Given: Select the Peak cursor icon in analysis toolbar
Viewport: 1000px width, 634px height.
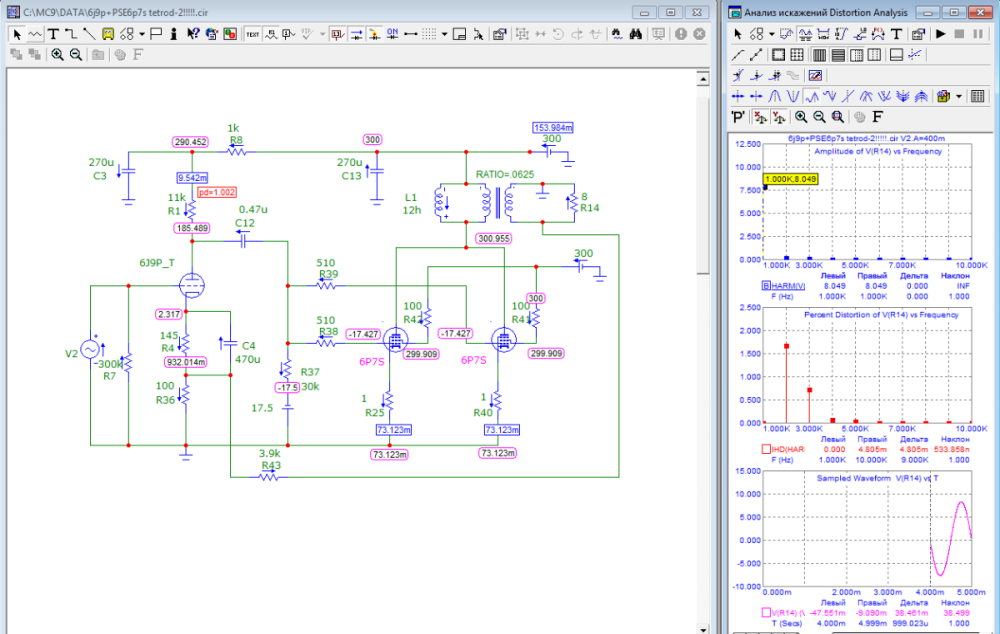Looking at the screenshot, I should 775,96.
